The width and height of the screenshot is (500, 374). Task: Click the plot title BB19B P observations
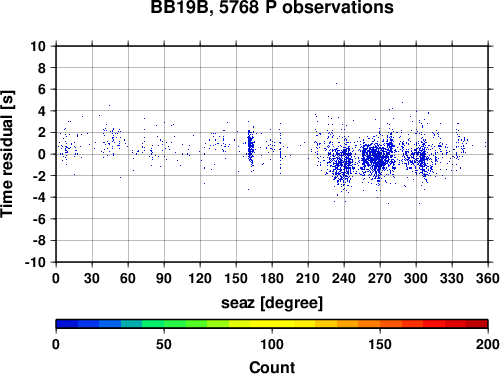click(x=272, y=7)
